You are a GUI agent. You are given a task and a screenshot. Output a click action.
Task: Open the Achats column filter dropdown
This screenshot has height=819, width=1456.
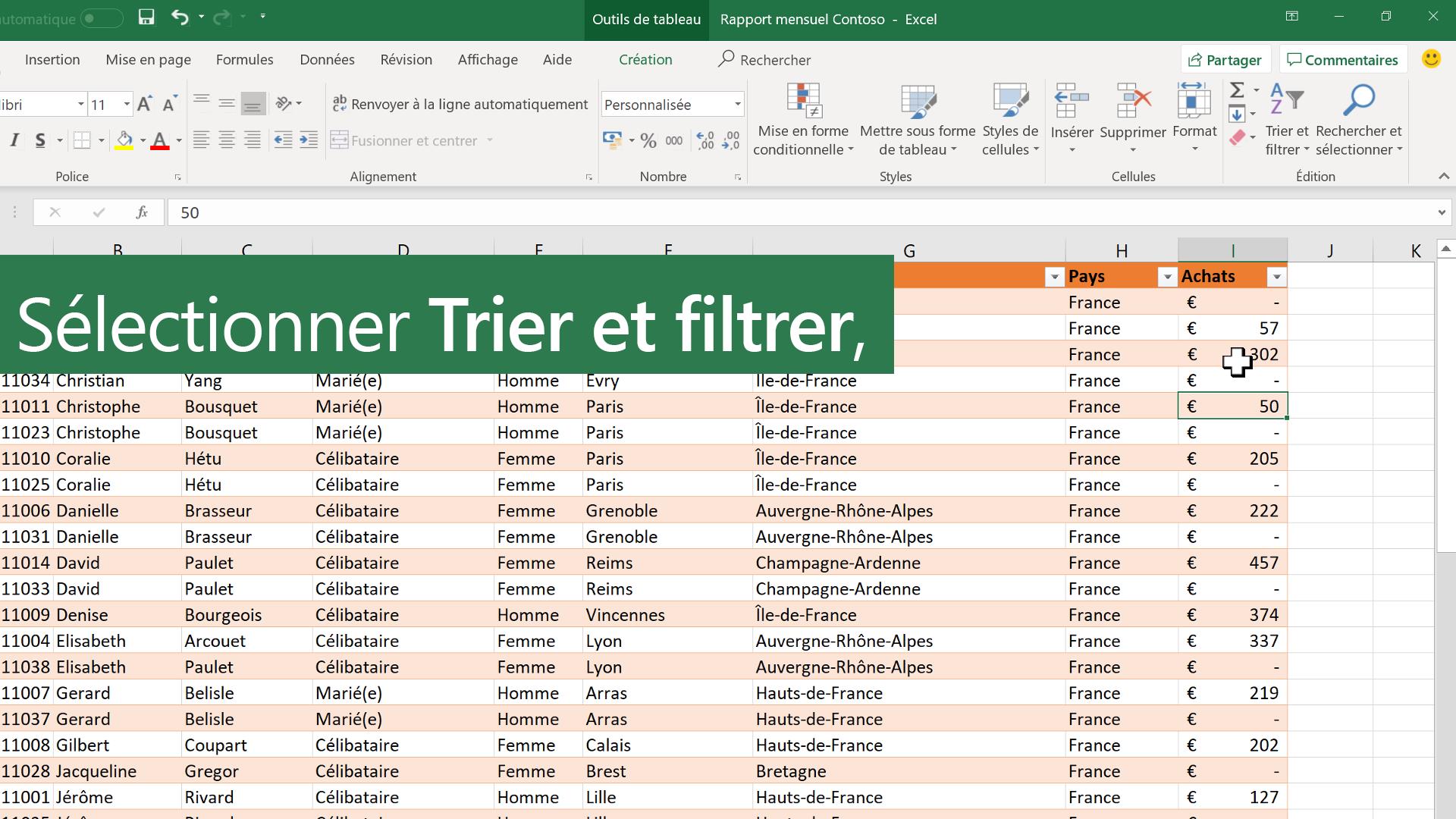[1277, 277]
